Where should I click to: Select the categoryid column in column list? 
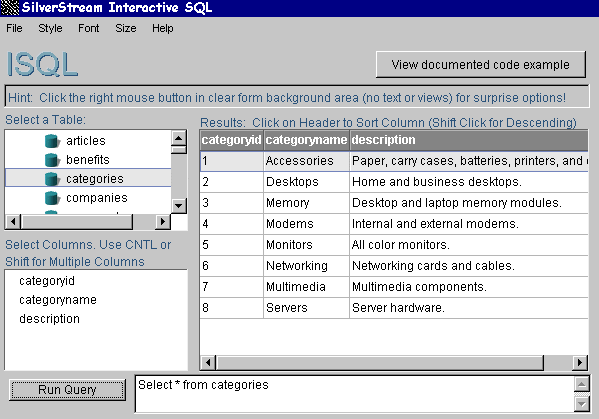click(x=47, y=281)
